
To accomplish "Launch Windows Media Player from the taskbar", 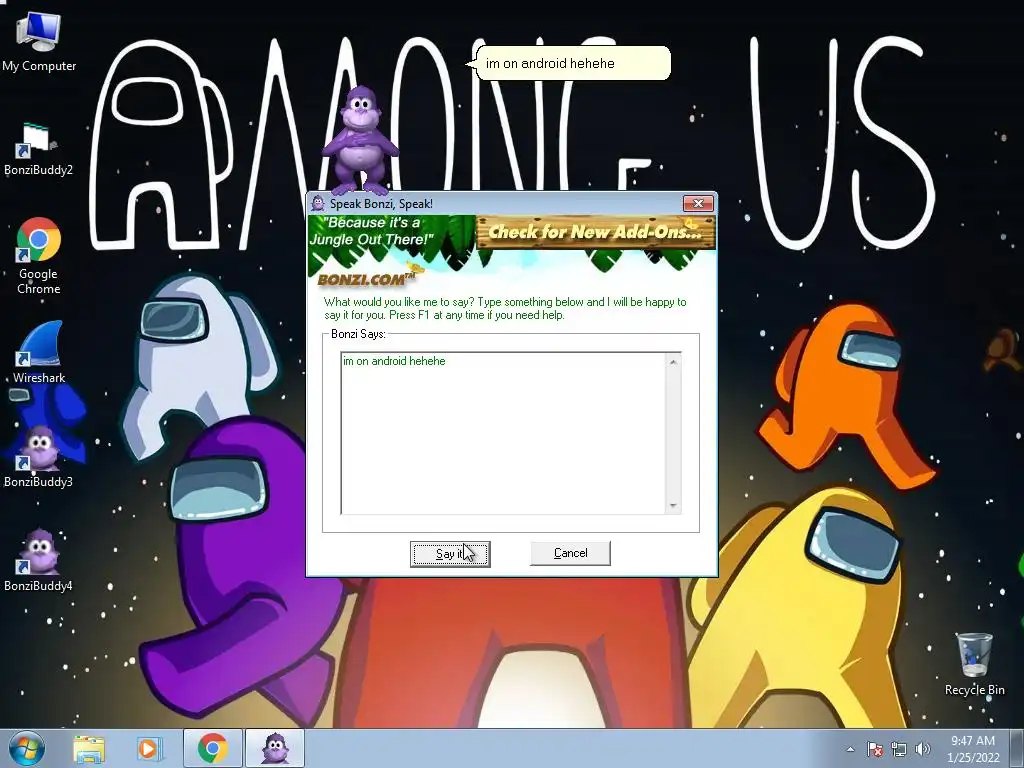I will (148, 749).
